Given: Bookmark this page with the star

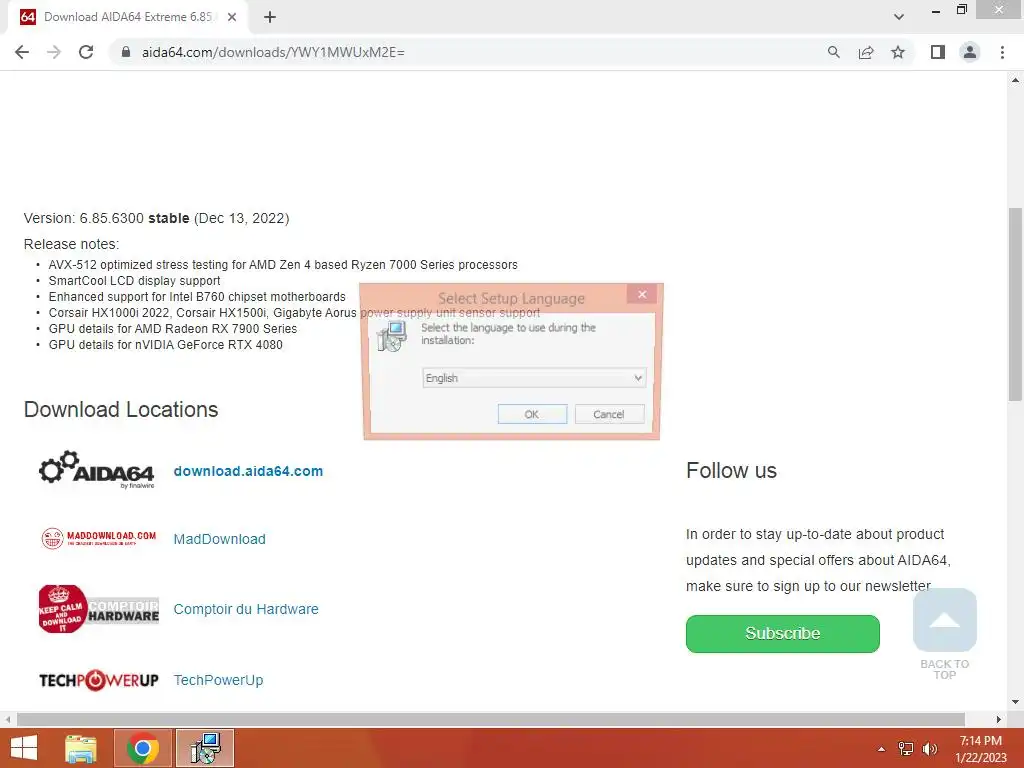Looking at the screenshot, I should point(898,52).
